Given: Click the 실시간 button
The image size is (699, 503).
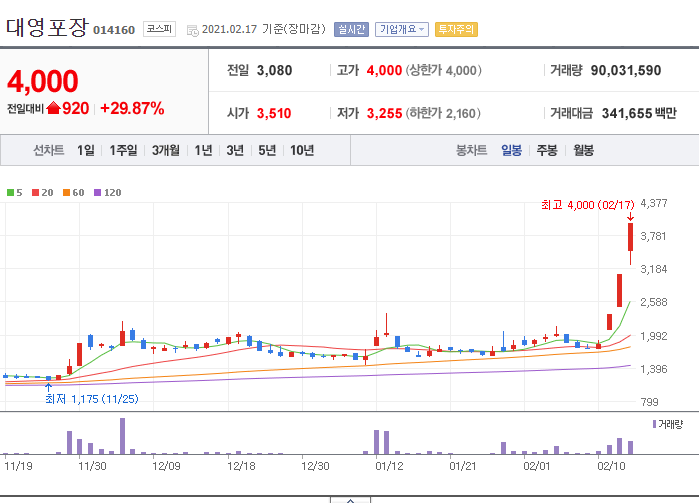Looking at the screenshot, I should click(351, 29).
